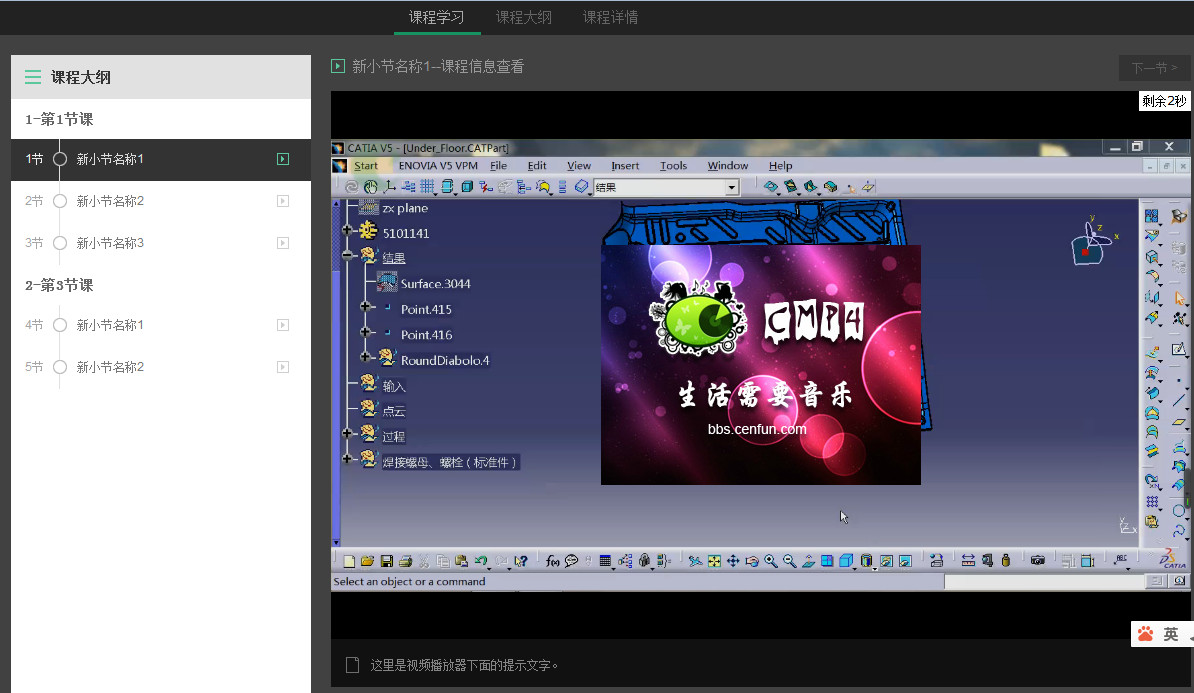The image size is (1194, 693).
Task: Open the ENOVIA V5 VPM menu
Action: tap(438, 165)
